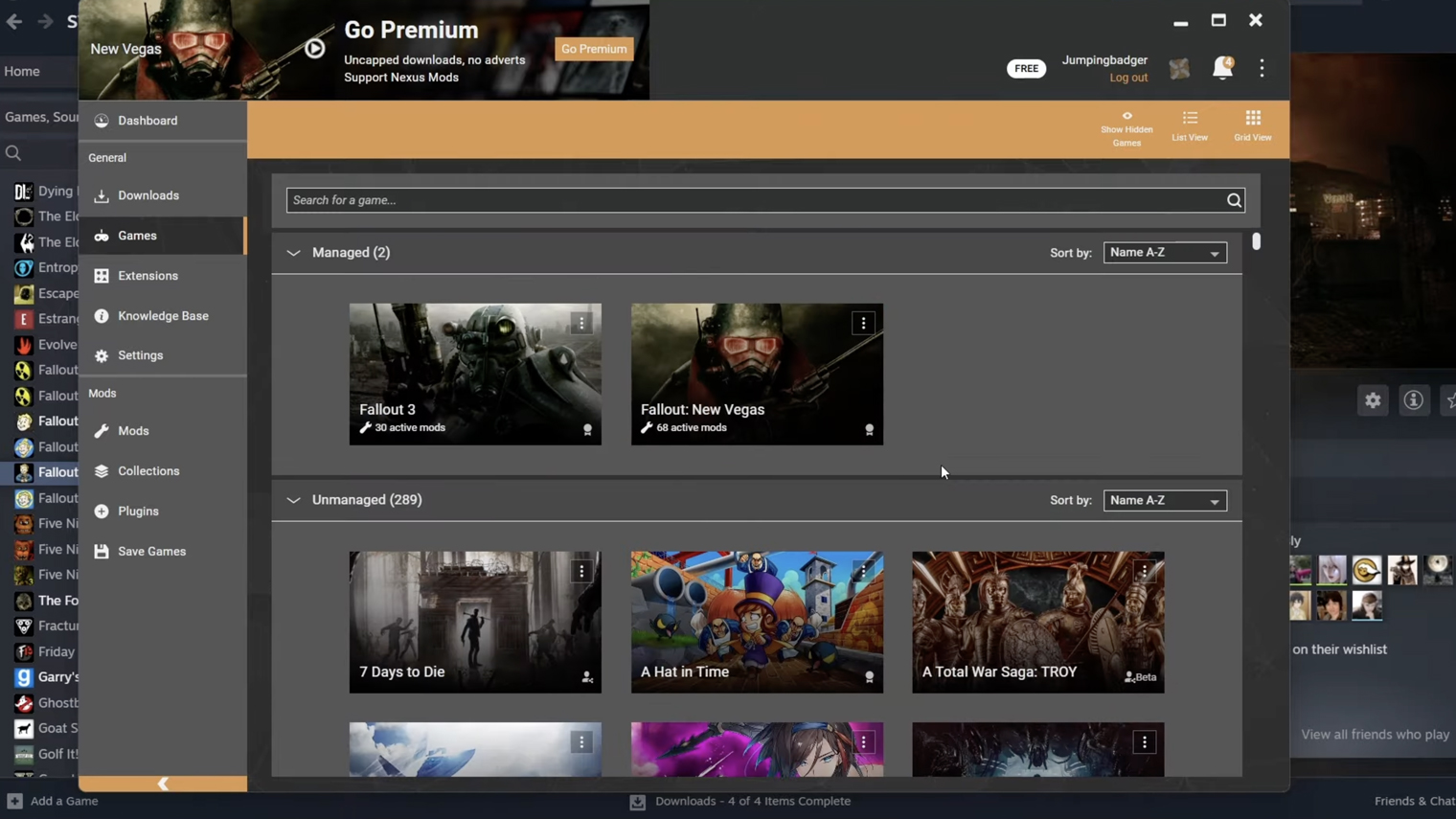This screenshot has height=819, width=1456.
Task: Select the Games sidebar item
Action: pyautogui.click(x=162, y=236)
